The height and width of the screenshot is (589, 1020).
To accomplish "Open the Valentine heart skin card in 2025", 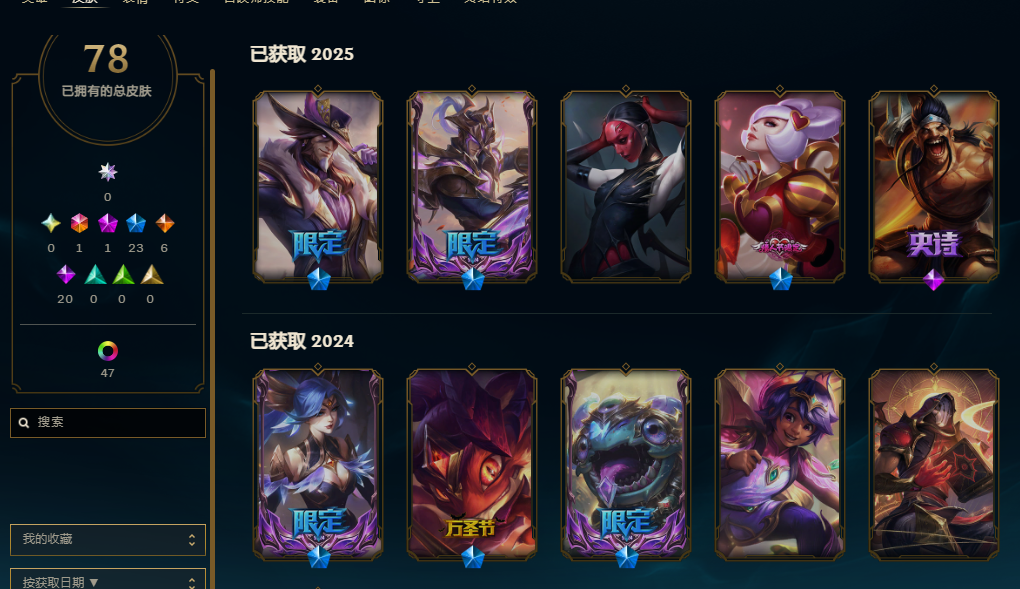I will point(779,187).
